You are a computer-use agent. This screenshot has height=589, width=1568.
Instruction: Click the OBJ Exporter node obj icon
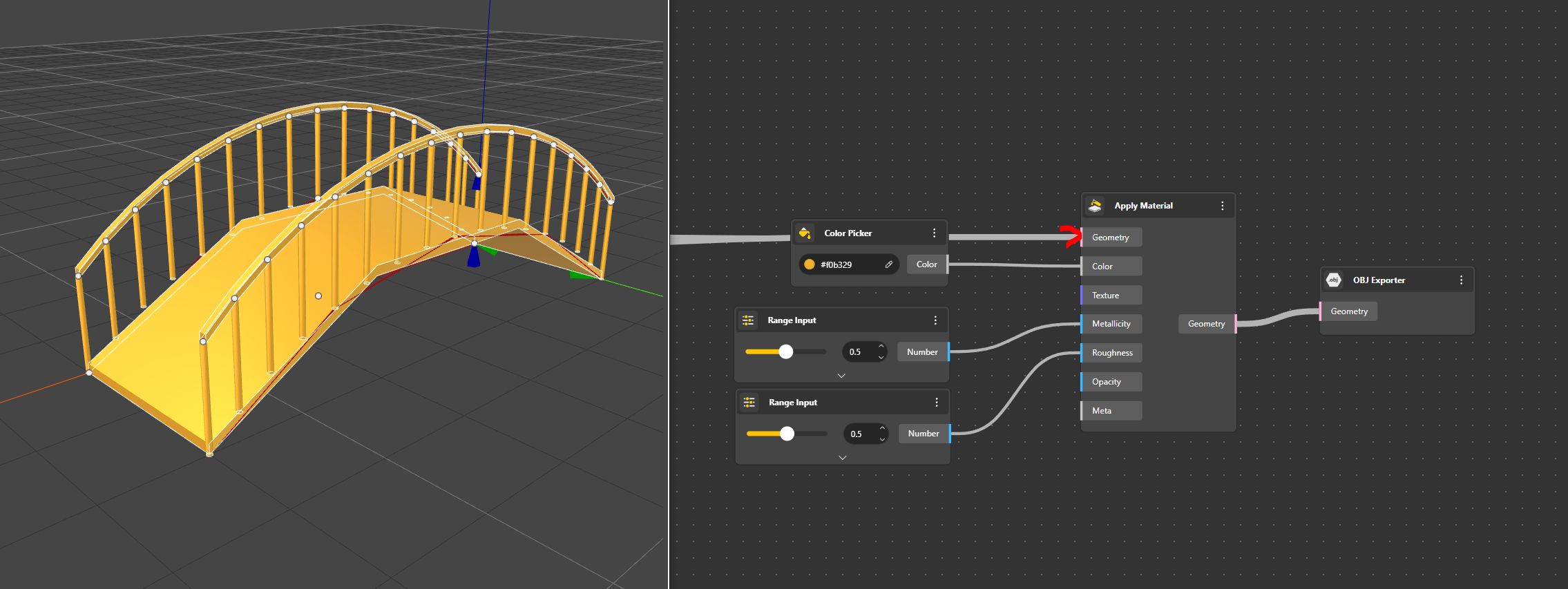[1334, 280]
